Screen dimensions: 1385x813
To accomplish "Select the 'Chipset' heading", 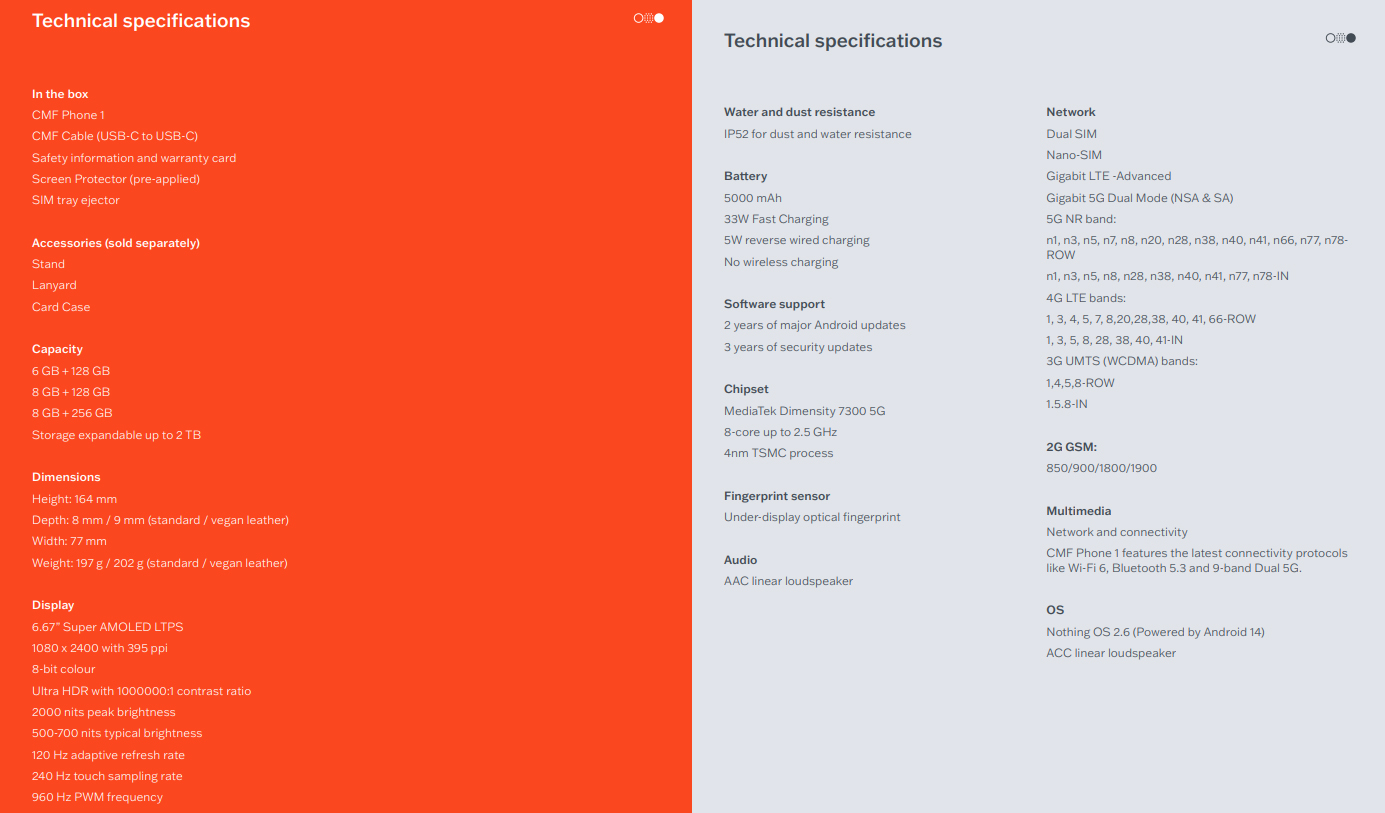I will [x=746, y=389].
